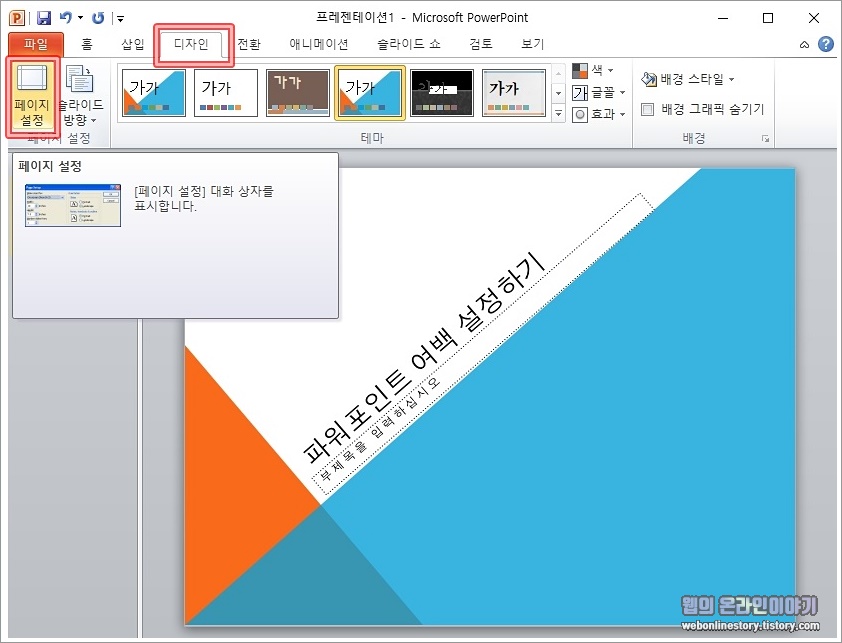The image size is (842, 643).
Task: Click the slide title text 파워포인트 여백 설정하기
Action: click(x=424, y=358)
